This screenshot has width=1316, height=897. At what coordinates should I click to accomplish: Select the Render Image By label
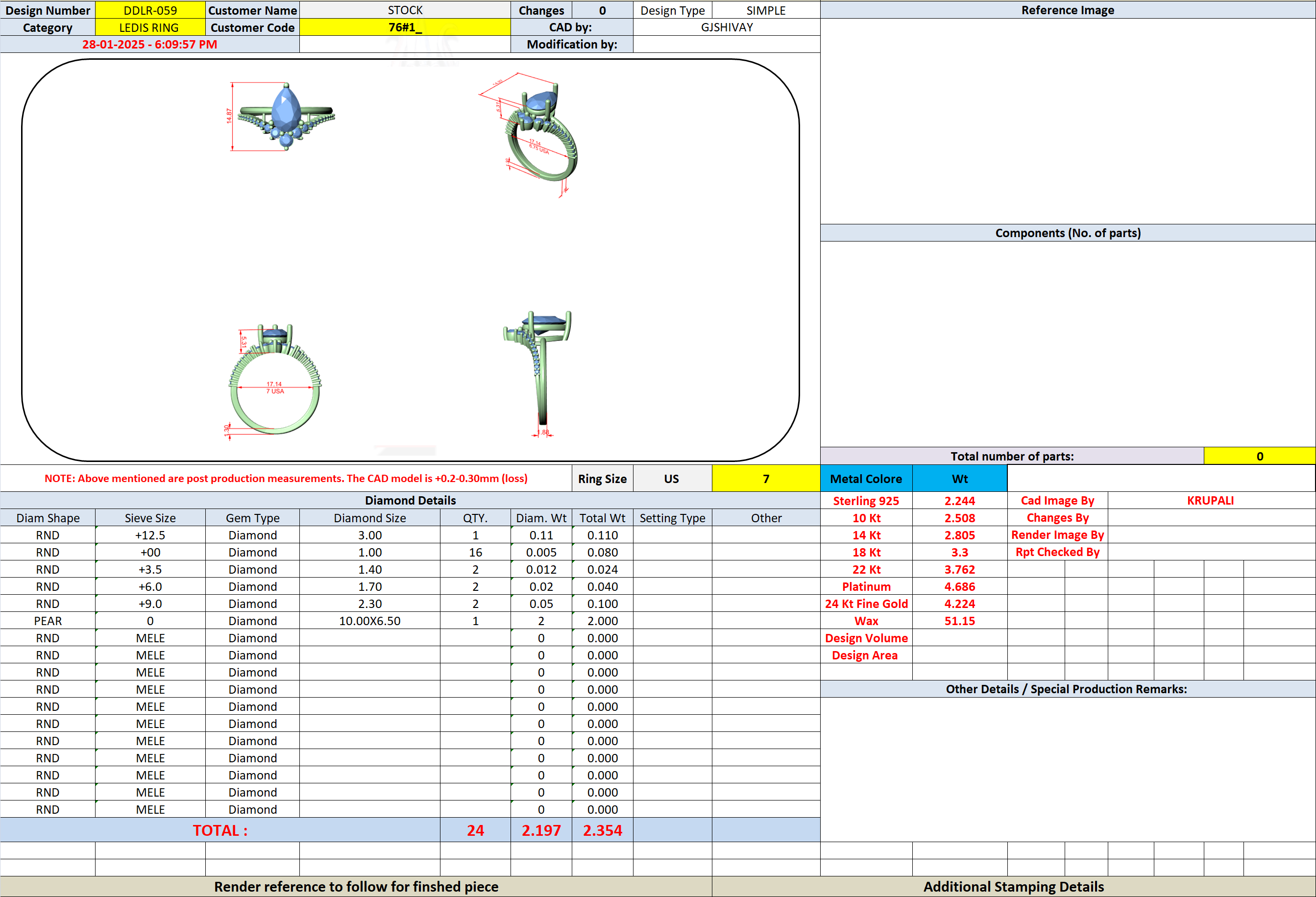(x=1057, y=535)
